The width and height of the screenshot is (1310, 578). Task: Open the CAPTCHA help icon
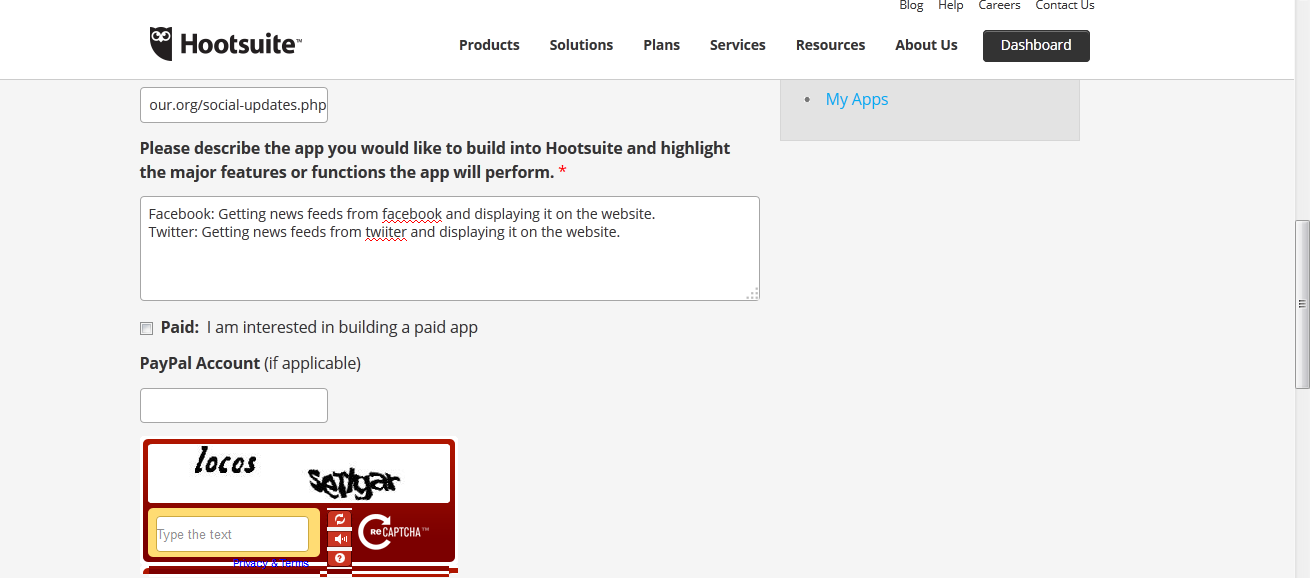pos(340,558)
